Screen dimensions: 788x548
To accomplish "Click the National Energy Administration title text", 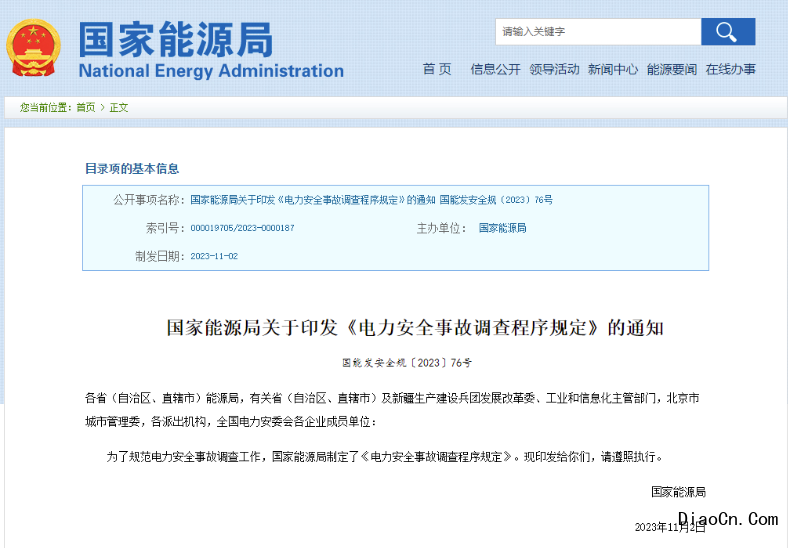I will pos(211,71).
